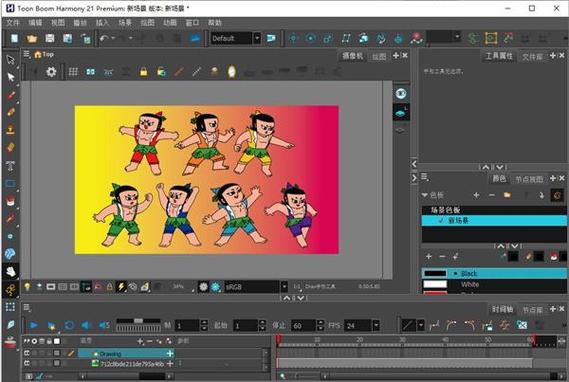
Task: Click the onion-skin mirror icon in camera toolbar
Action: click(x=90, y=72)
